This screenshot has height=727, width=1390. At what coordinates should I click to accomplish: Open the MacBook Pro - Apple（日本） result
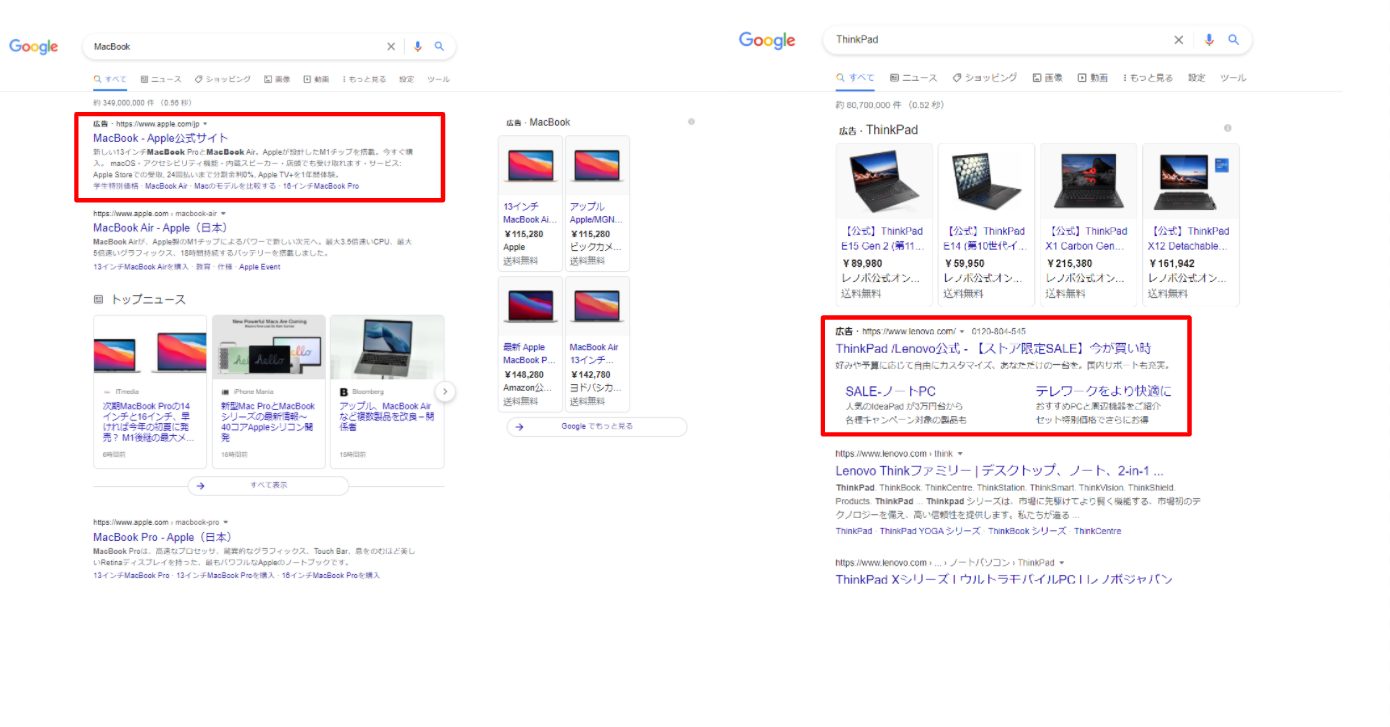162,537
